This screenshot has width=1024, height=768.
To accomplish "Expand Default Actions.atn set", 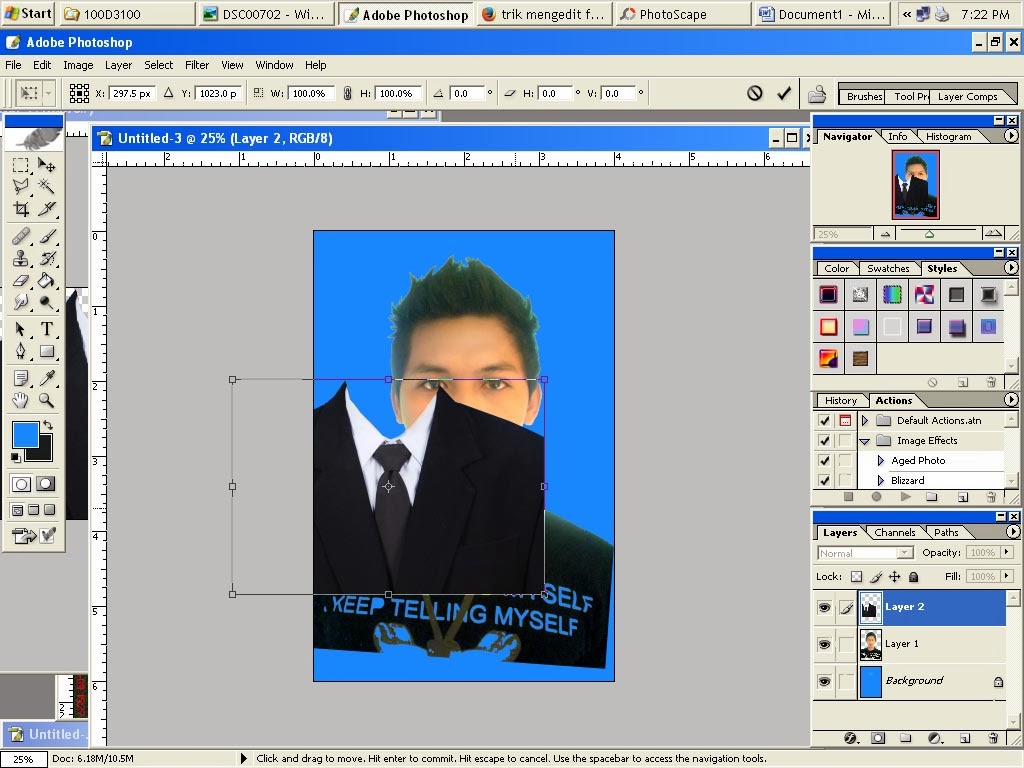I will [x=865, y=421].
